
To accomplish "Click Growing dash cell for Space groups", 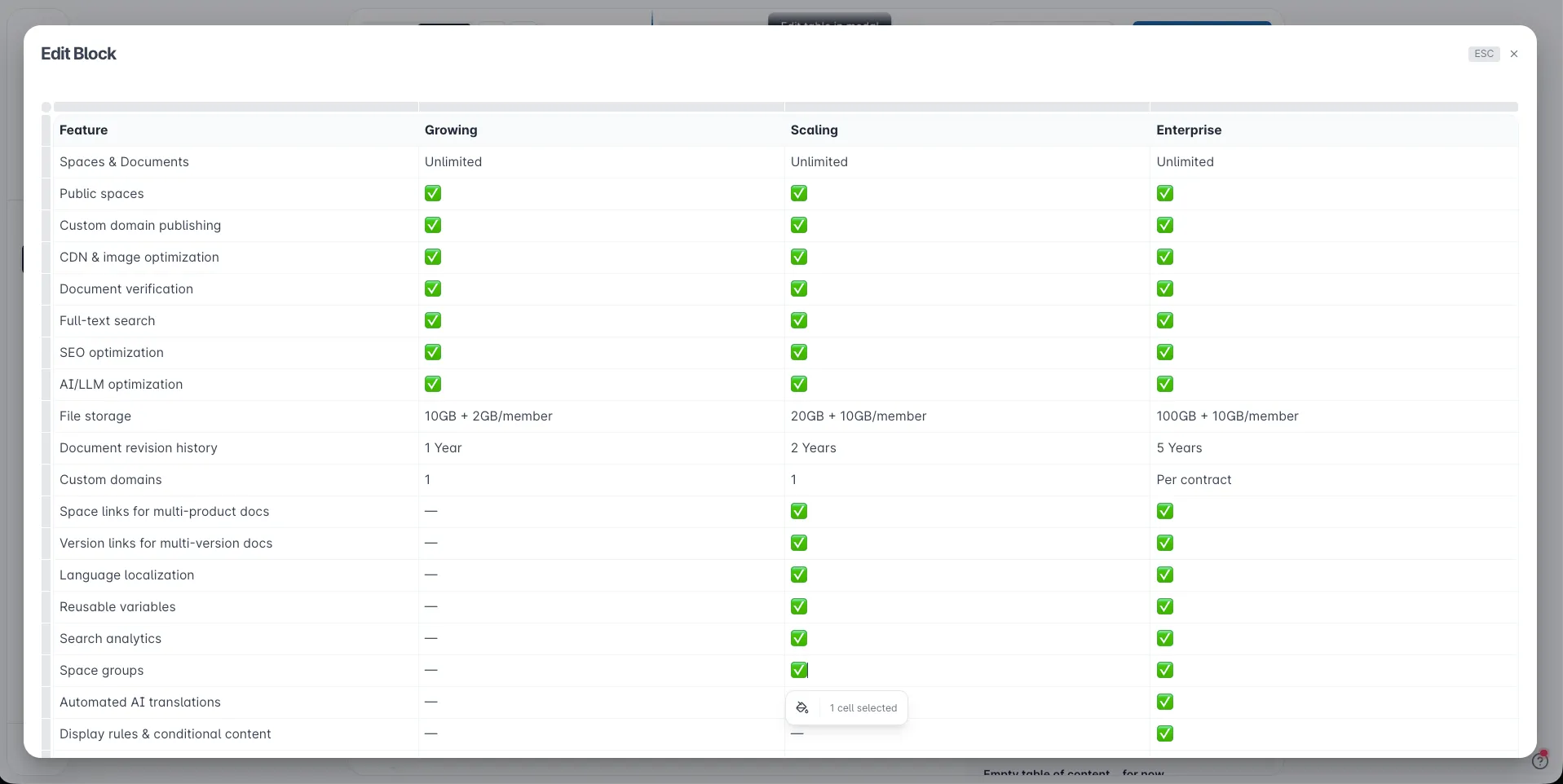I will click(602, 671).
